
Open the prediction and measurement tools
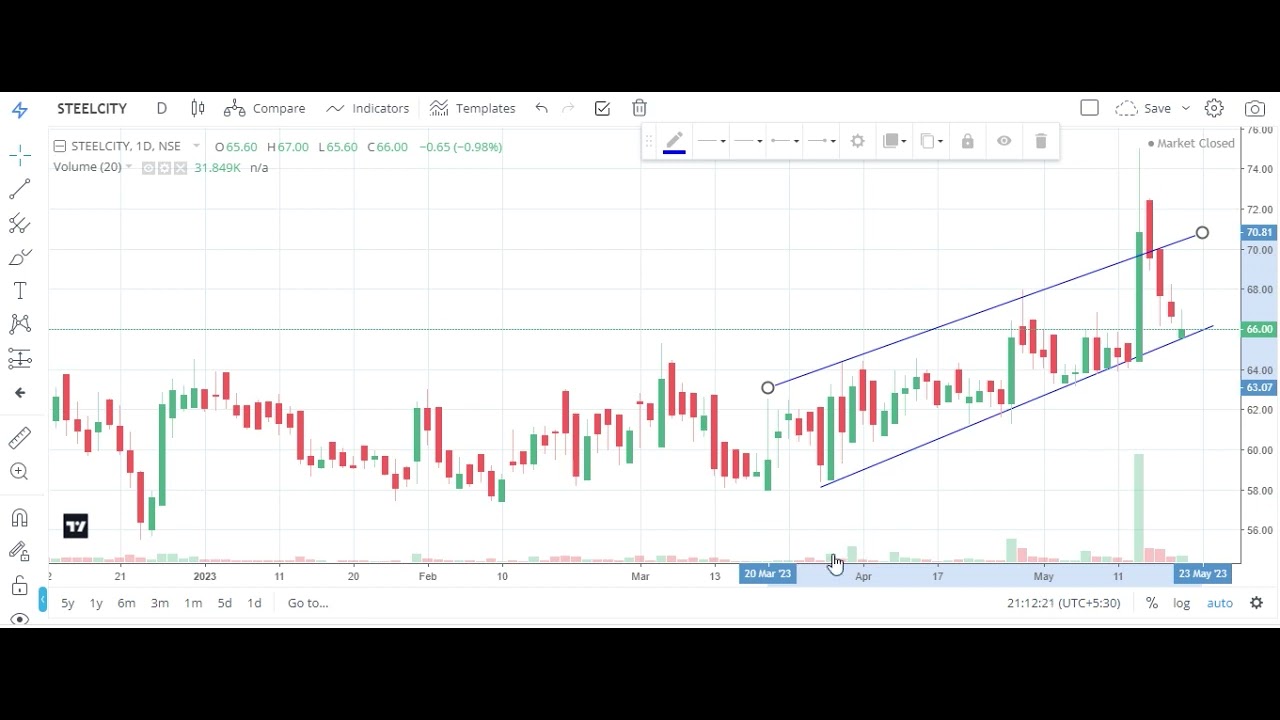[x=20, y=359]
